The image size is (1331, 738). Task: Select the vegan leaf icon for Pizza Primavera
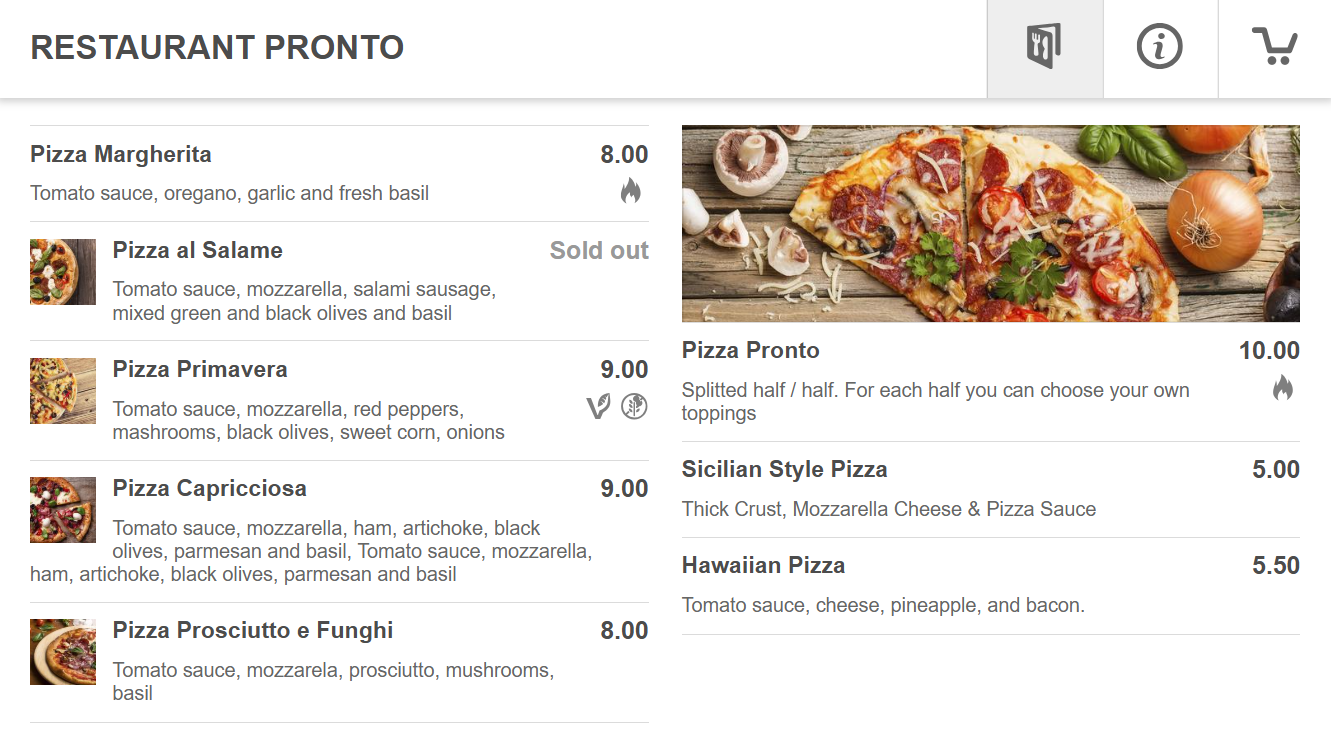pos(597,407)
